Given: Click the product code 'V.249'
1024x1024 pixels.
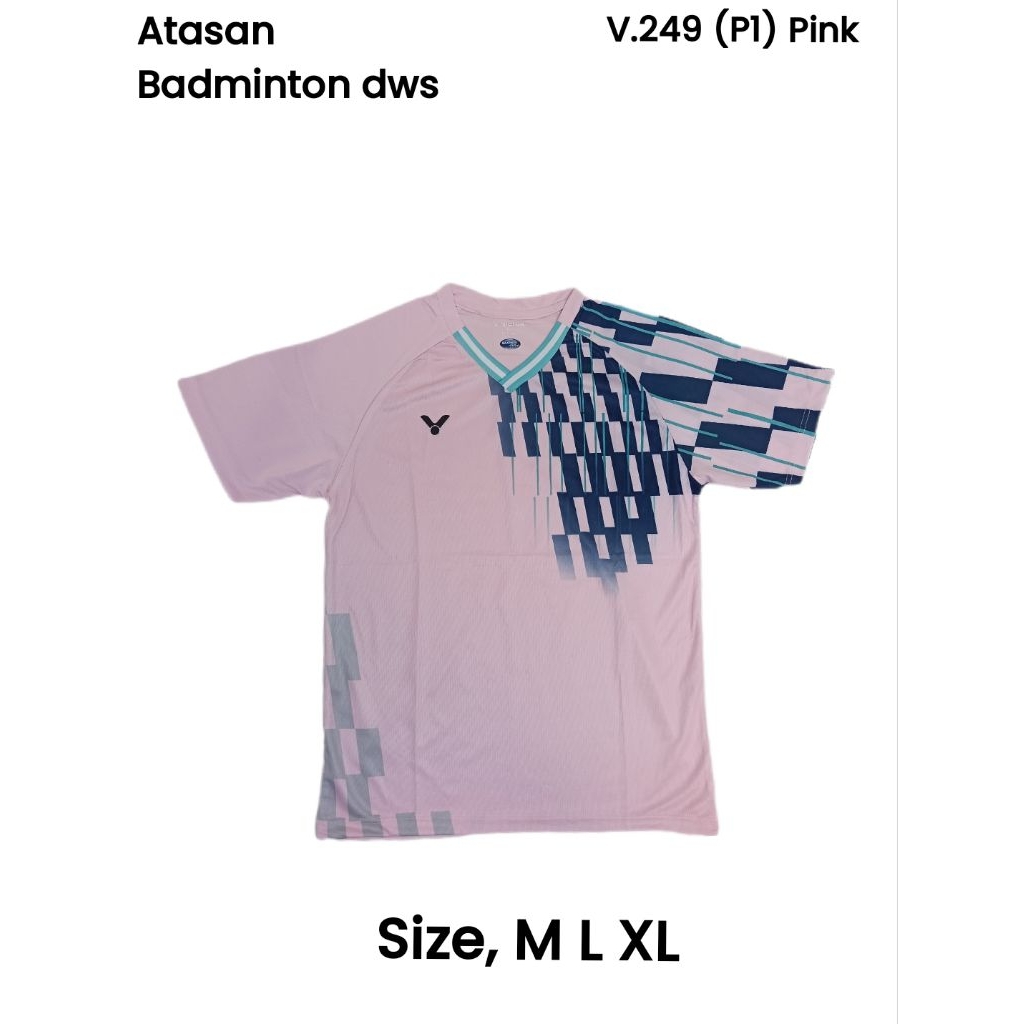Looking at the screenshot, I should 654,30.
